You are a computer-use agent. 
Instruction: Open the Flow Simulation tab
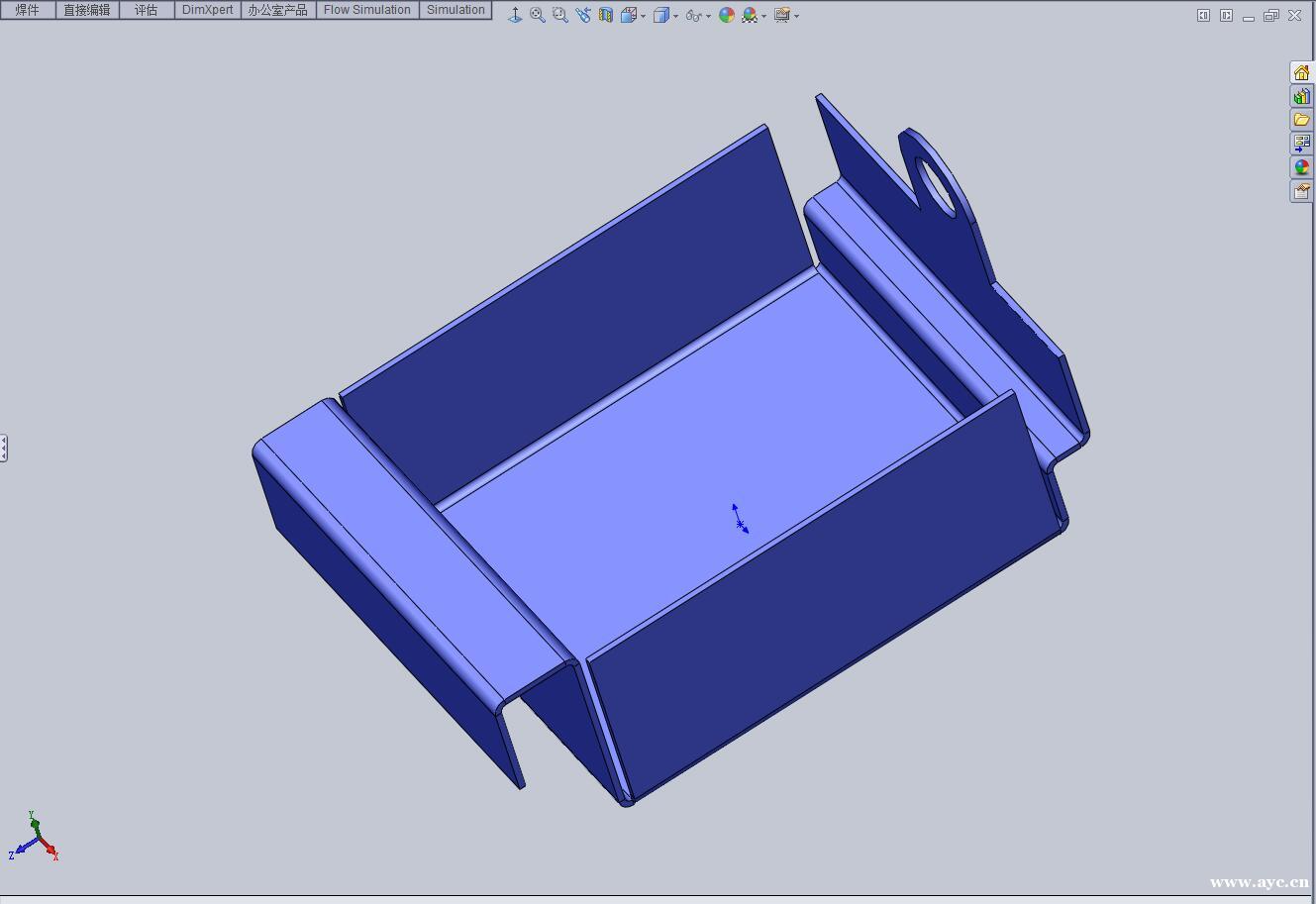pos(366,9)
